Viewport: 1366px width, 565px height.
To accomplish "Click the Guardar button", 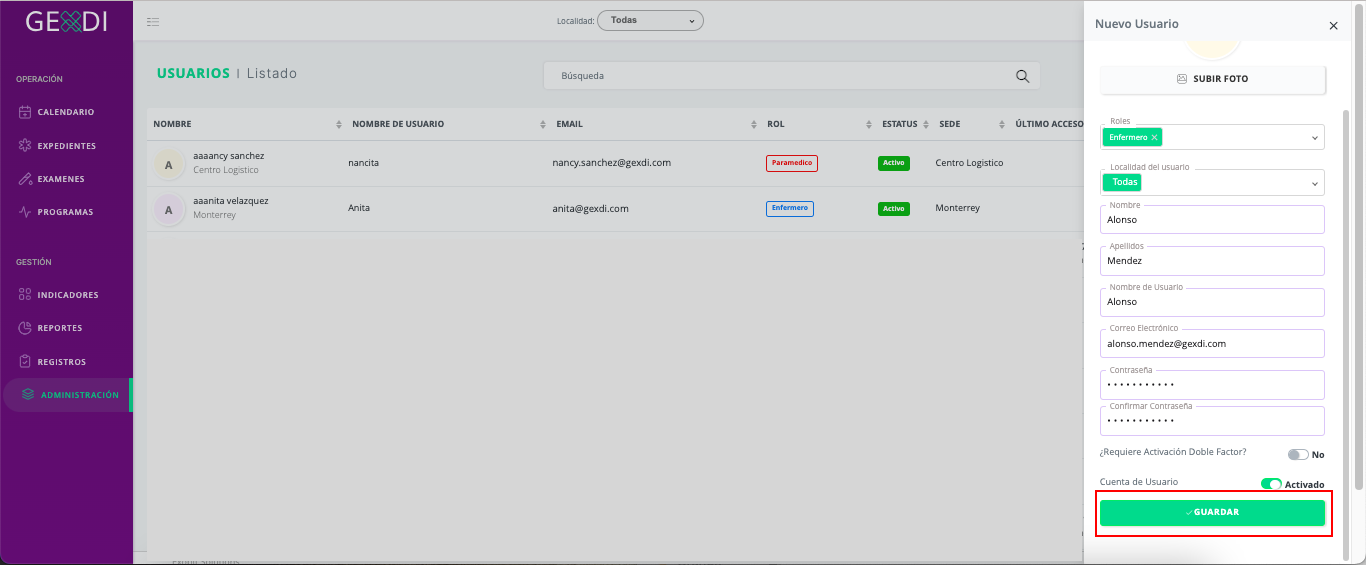I will (1213, 512).
